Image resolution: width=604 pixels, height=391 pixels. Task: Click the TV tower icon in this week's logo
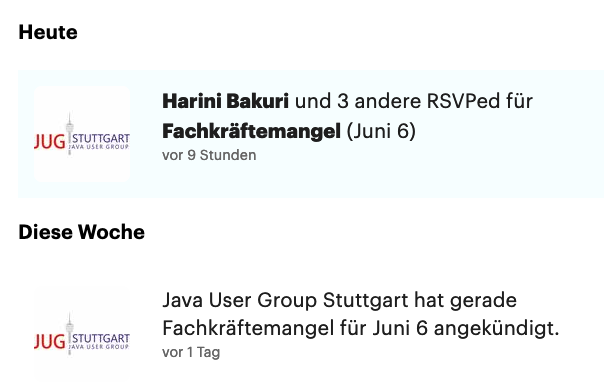pyautogui.click(x=69, y=334)
